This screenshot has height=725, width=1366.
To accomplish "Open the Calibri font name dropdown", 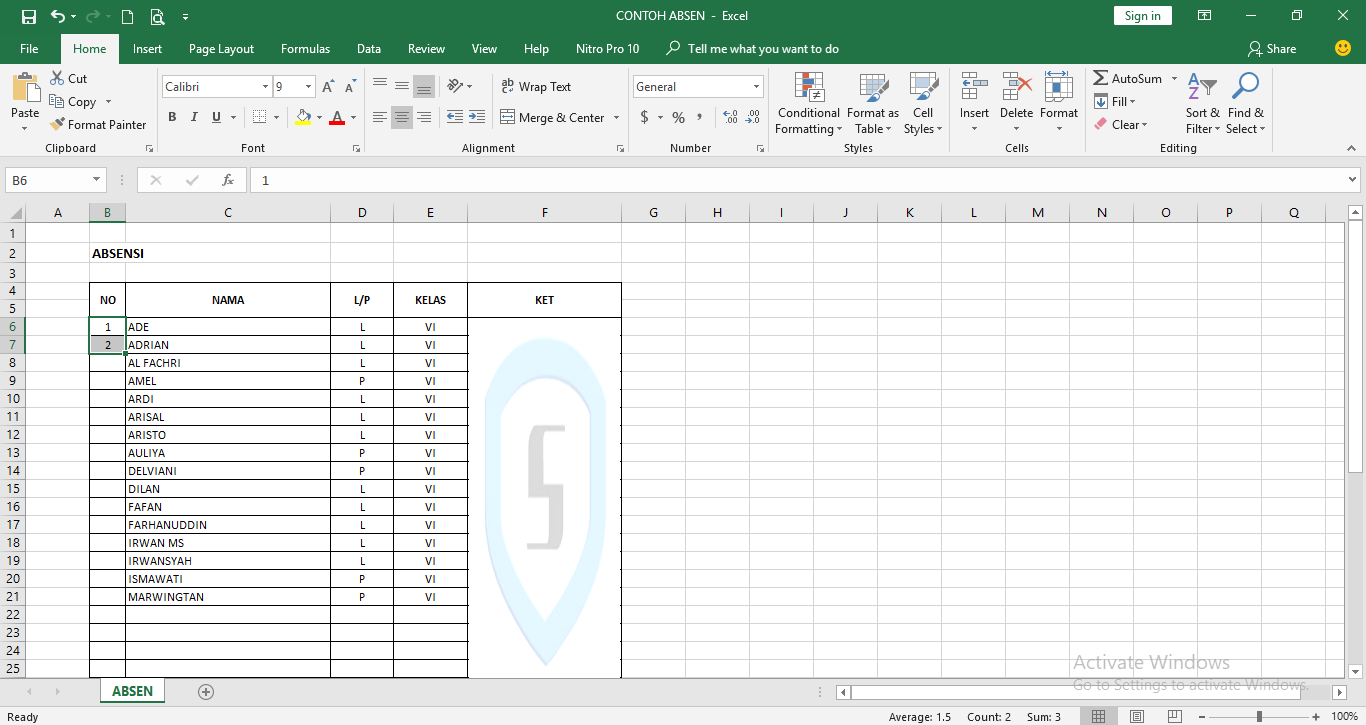I will 265,87.
